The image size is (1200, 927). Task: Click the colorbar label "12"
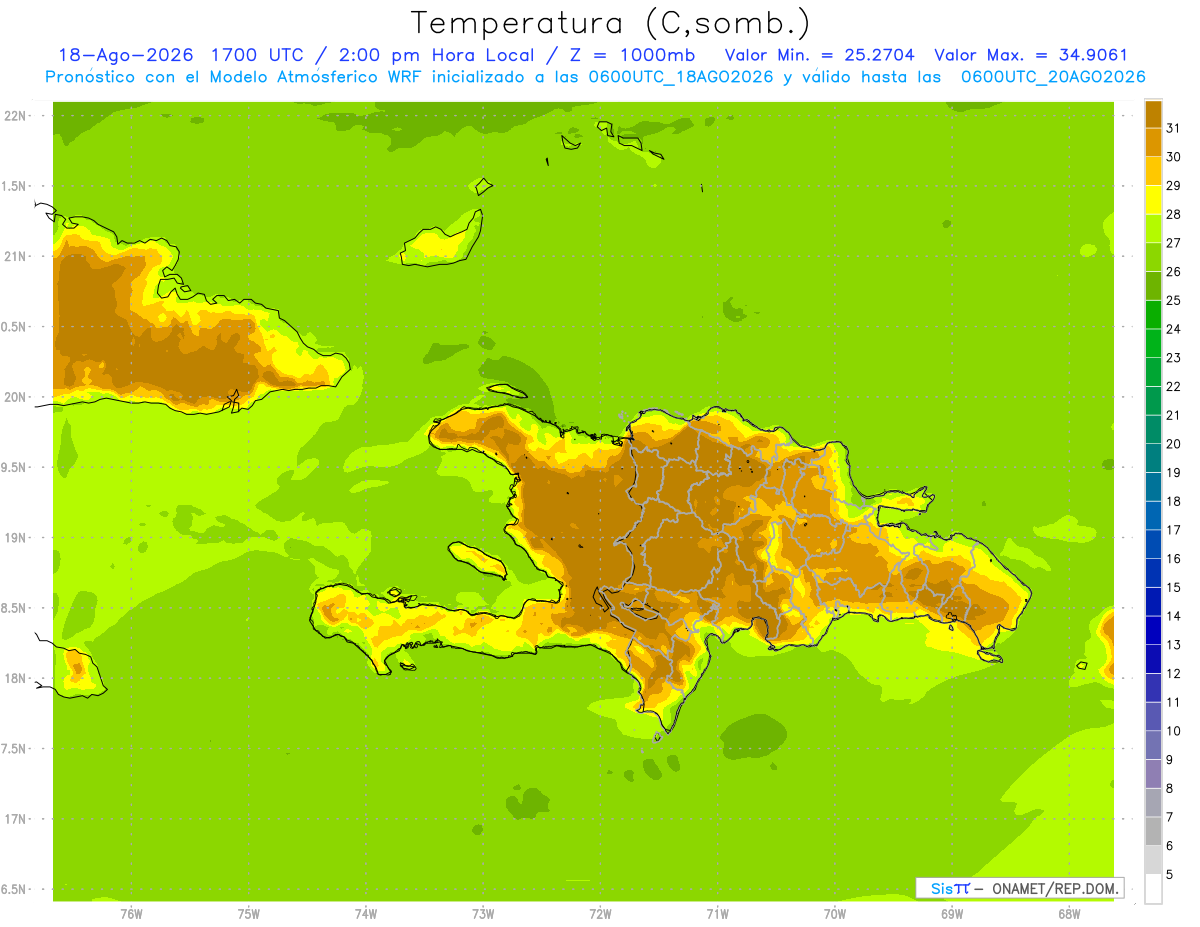(x=1174, y=674)
